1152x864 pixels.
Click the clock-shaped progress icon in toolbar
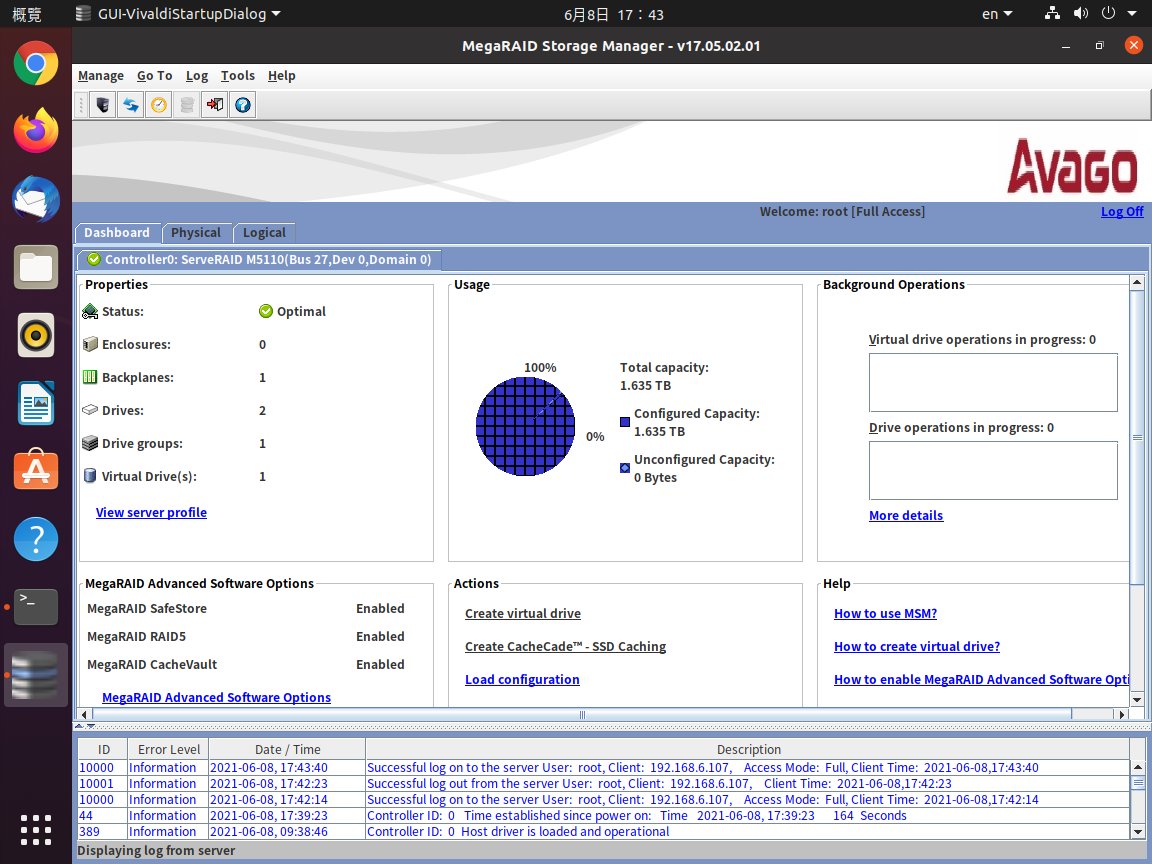click(158, 105)
